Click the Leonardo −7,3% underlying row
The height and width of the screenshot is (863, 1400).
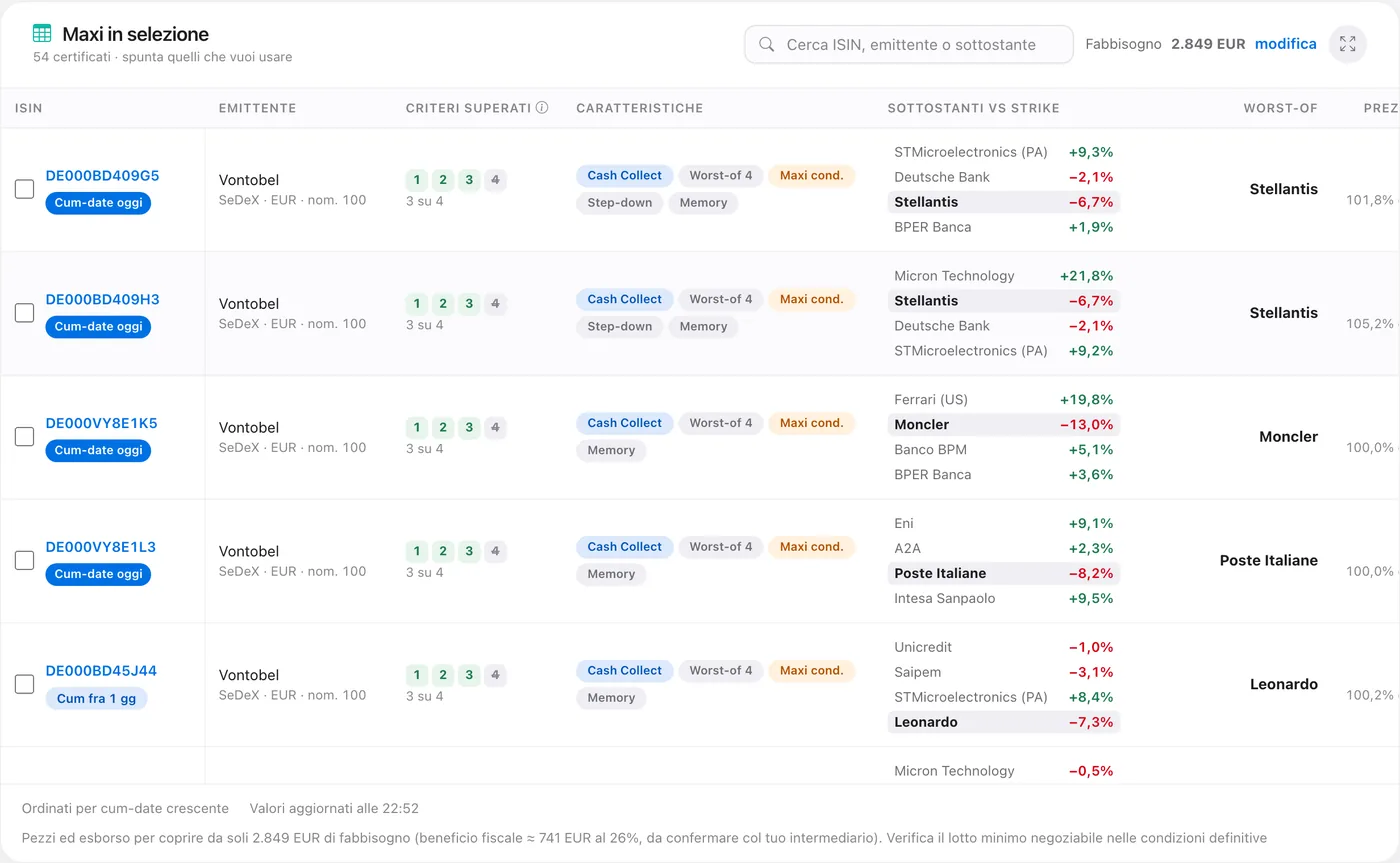click(x=1004, y=722)
